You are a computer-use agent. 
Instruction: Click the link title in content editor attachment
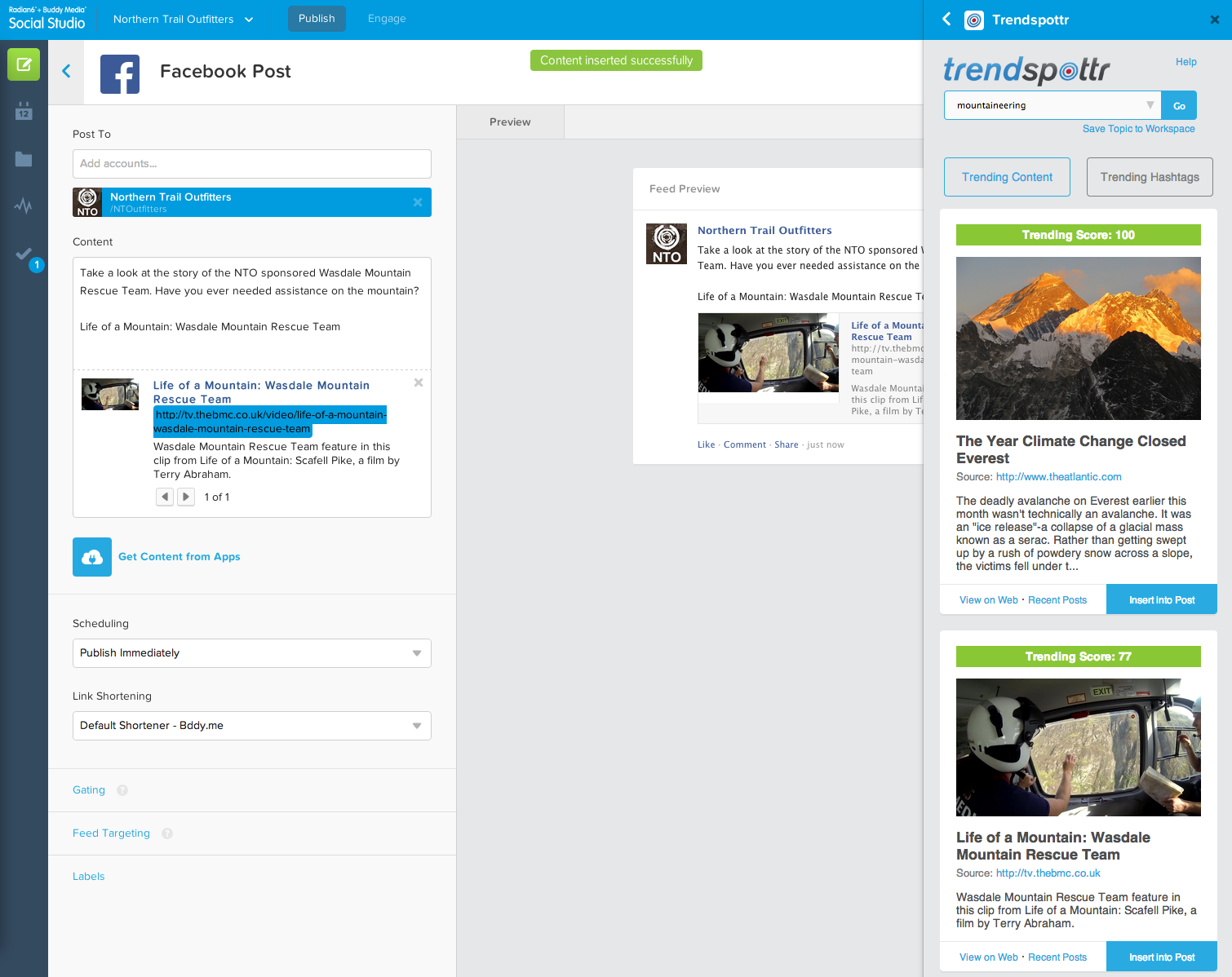261,392
